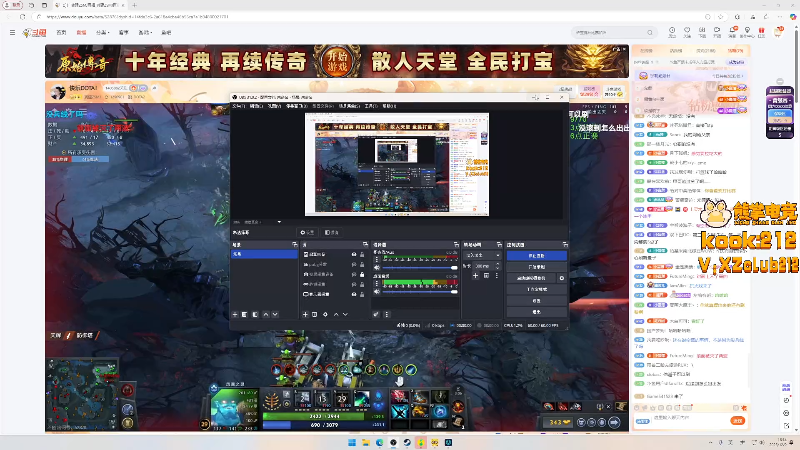
Task: Mute the second audio channel speaker in mixer
Action: coord(377,291)
